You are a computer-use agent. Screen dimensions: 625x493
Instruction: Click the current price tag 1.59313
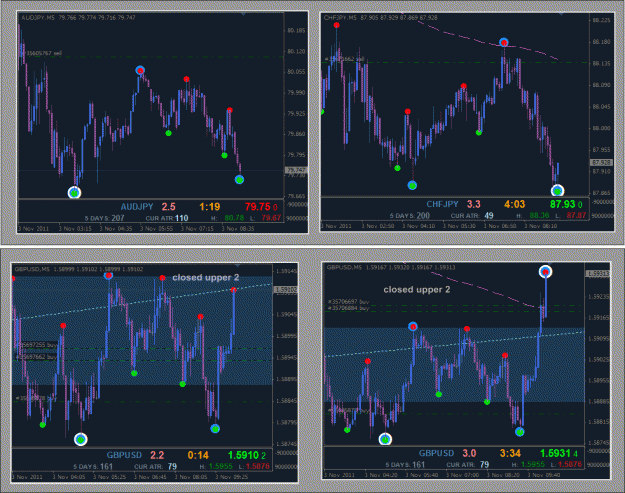point(597,273)
